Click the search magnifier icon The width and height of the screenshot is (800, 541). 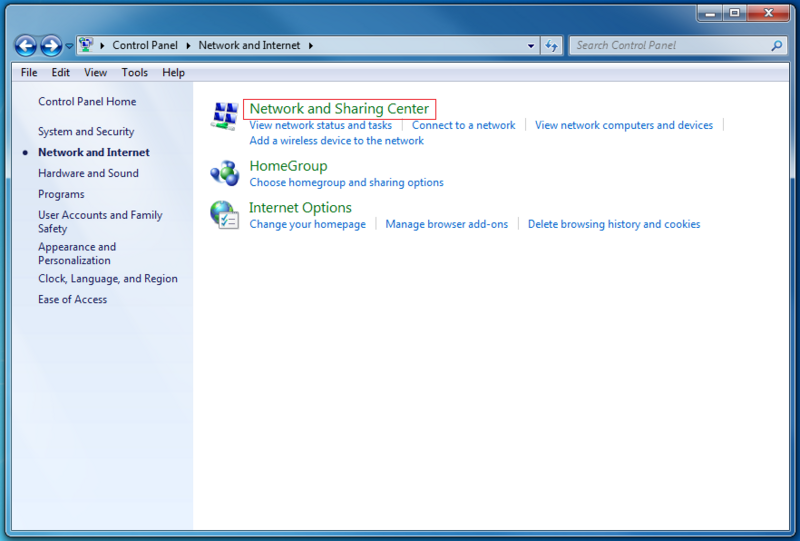point(777,46)
